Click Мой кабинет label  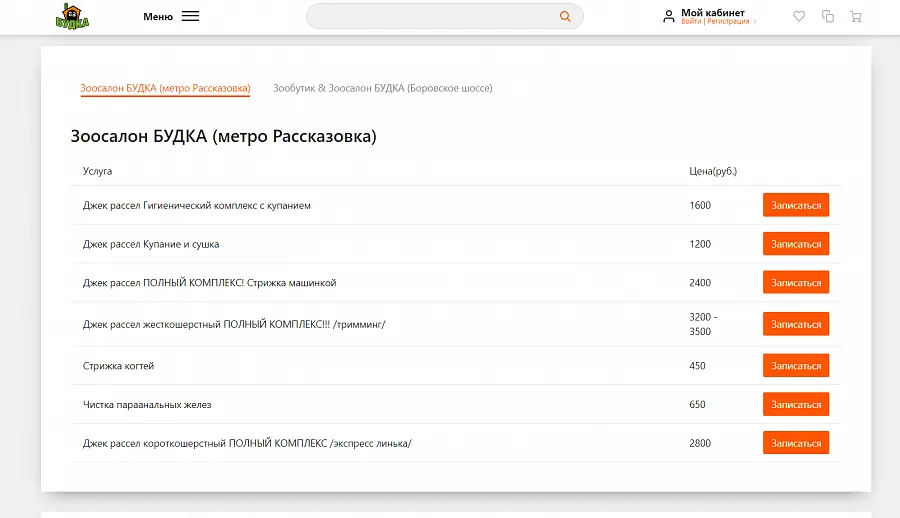click(712, 13)
